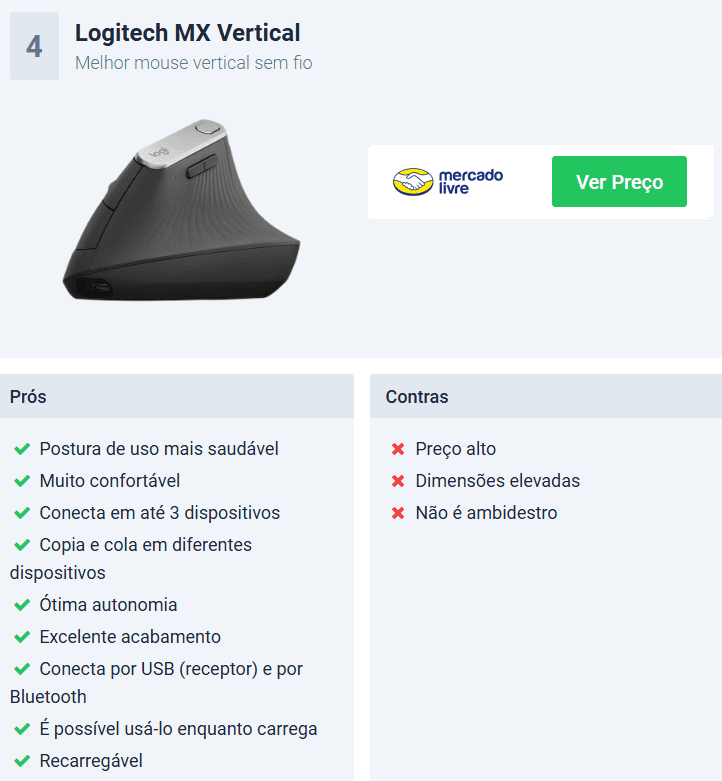Click the Prós section header
The height and width of the screenshot is (781, 722).
[x=177, y=396]
